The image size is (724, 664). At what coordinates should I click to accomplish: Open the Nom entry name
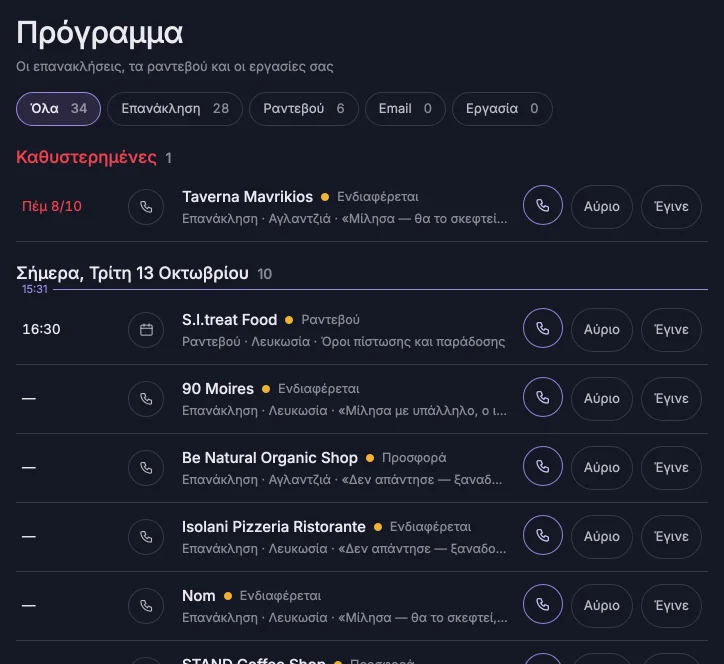pos(199,596)
